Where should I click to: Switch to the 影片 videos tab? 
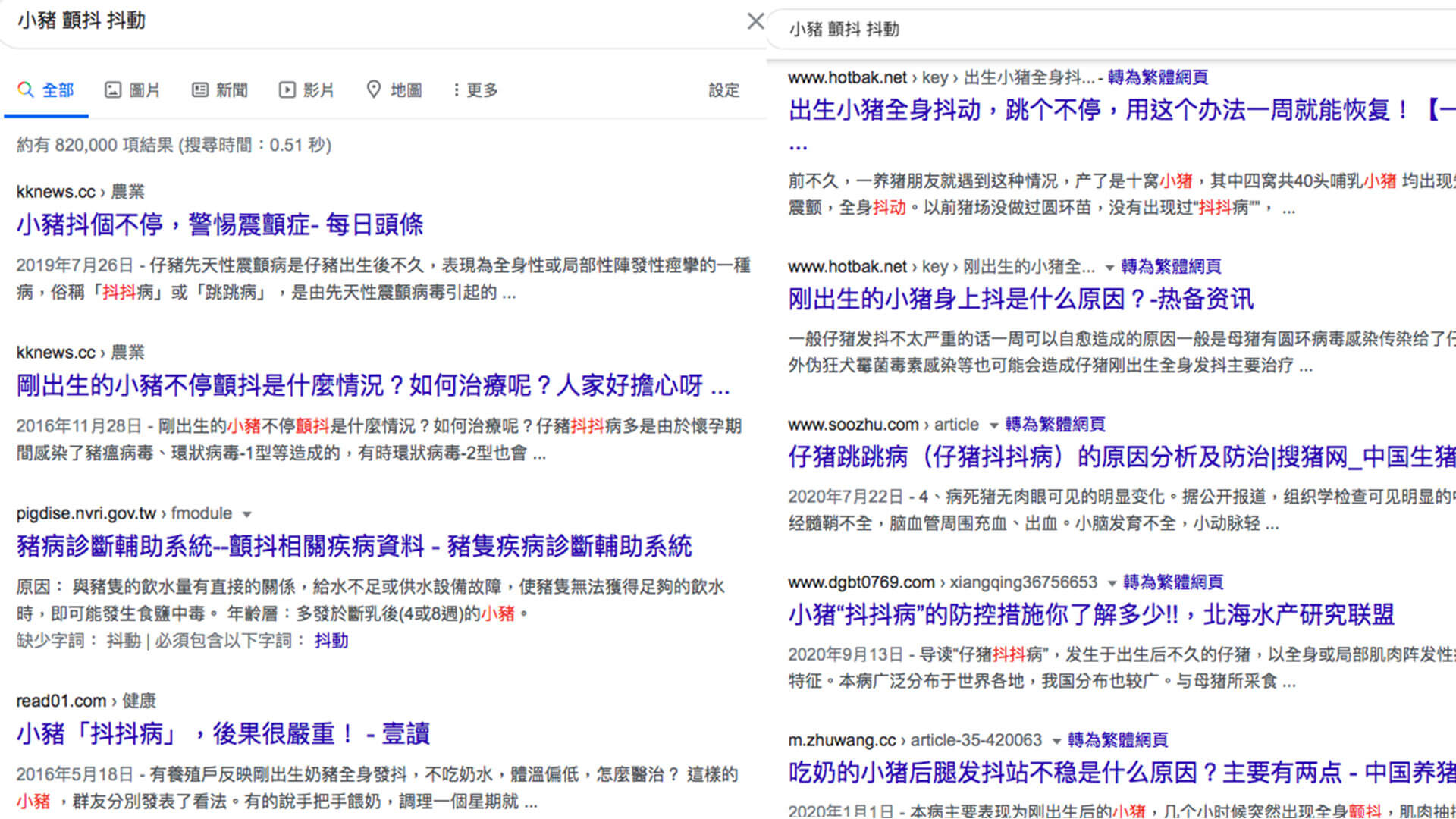tap(306, 90)
